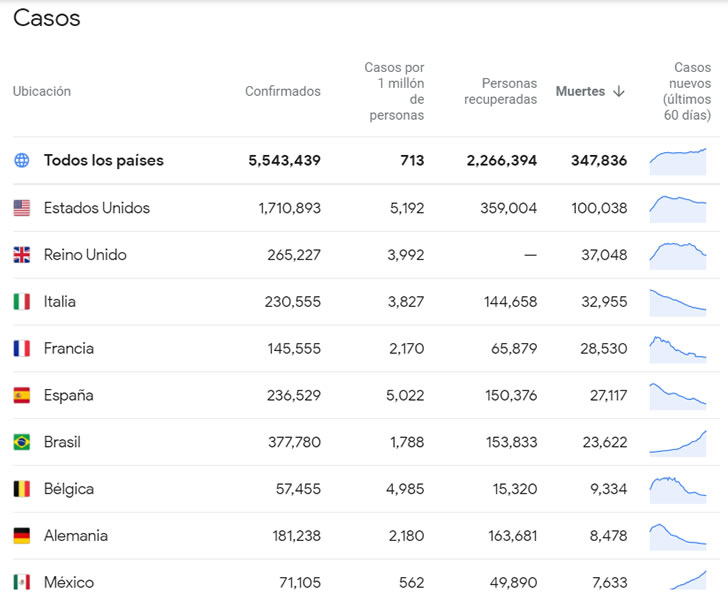The height and width of the screenshot is (596, 728).
Task: Sort by Personas recuperadas column header
Action: [500, 91]
